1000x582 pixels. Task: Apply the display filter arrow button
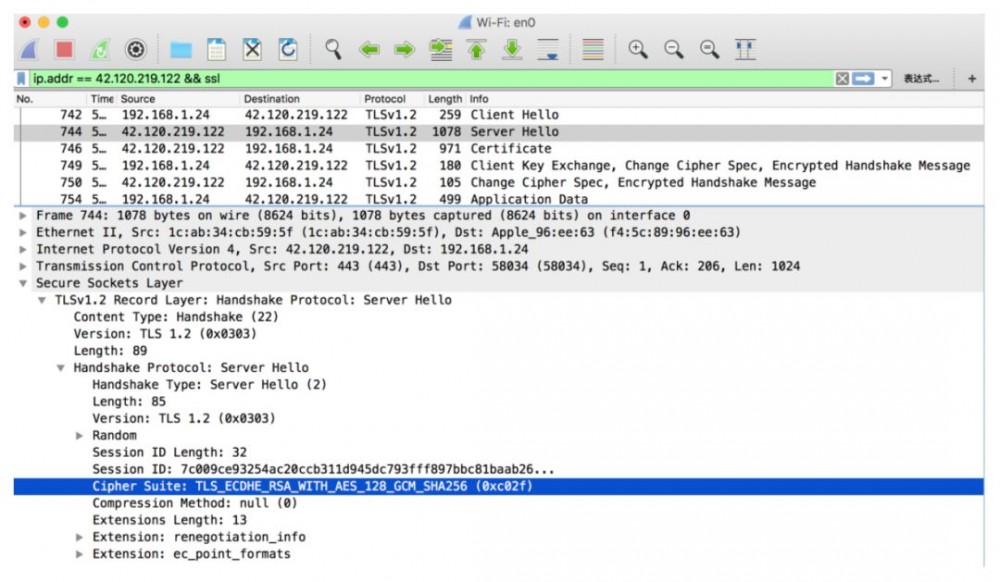863,78
